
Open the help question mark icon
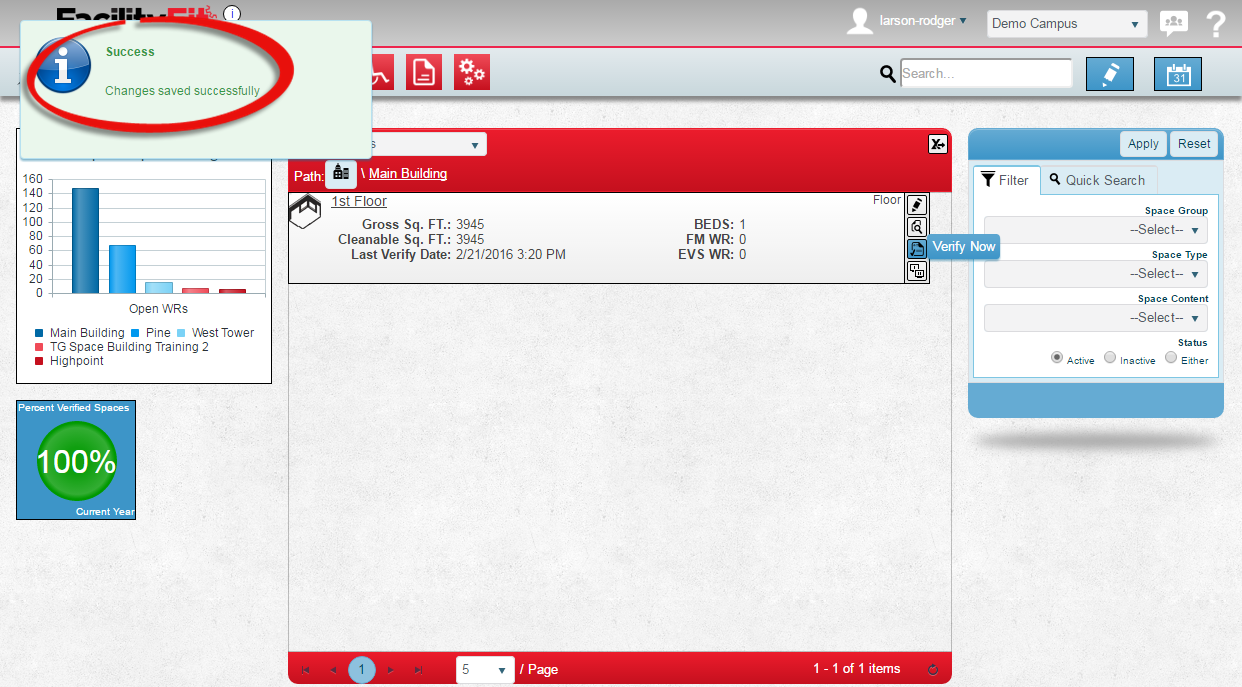point(1215,24)
